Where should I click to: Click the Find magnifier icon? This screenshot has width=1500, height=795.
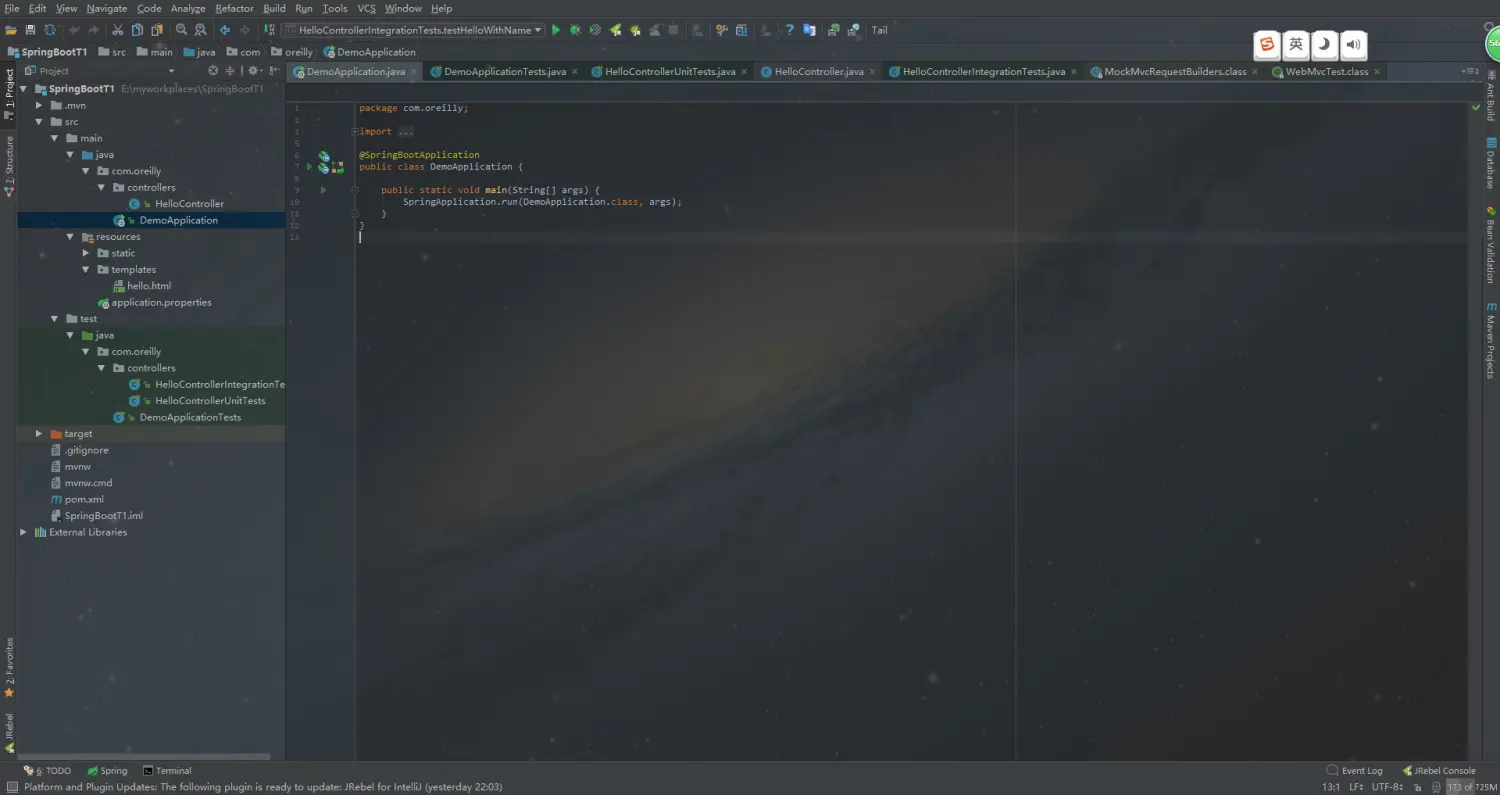coord(181,30)
